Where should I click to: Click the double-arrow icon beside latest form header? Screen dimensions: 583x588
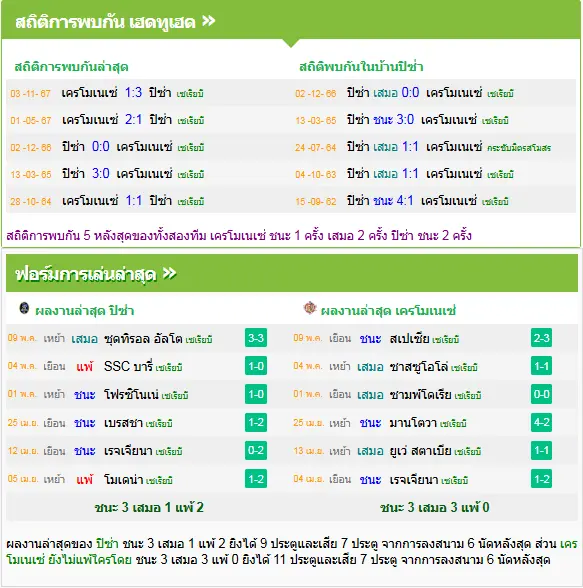click(169, 273)
